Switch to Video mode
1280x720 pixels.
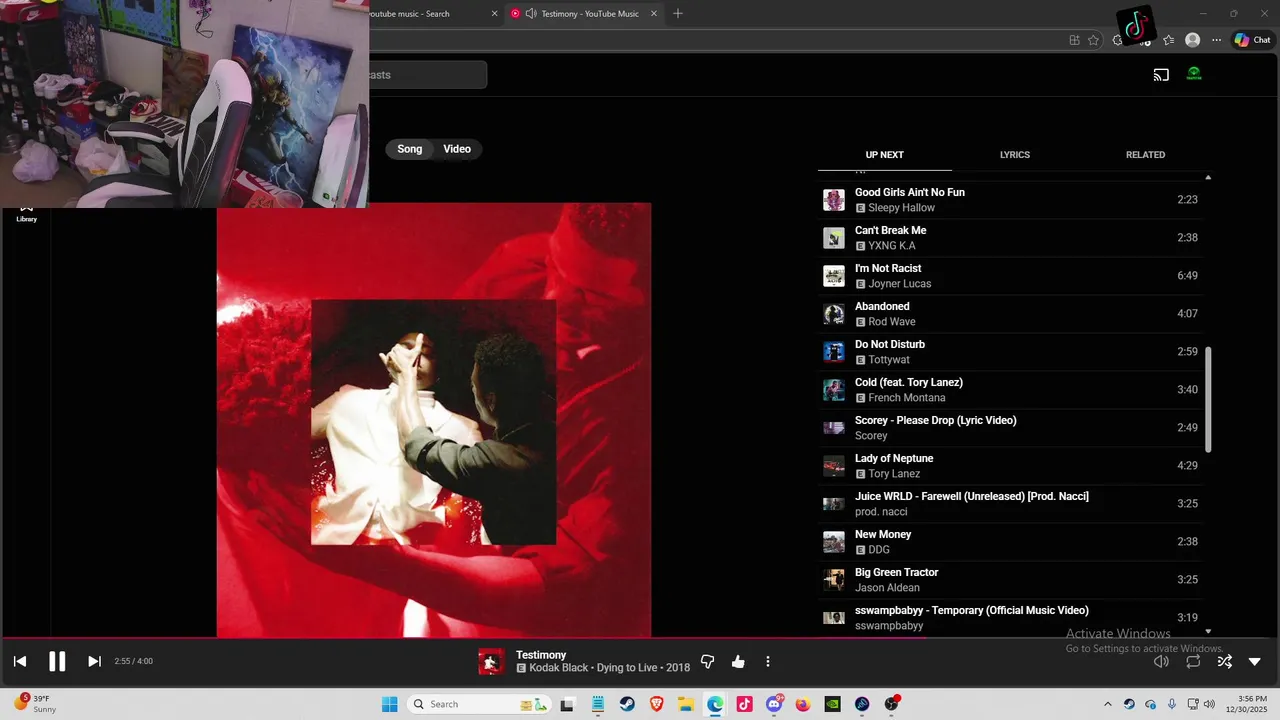coord(457,149)
